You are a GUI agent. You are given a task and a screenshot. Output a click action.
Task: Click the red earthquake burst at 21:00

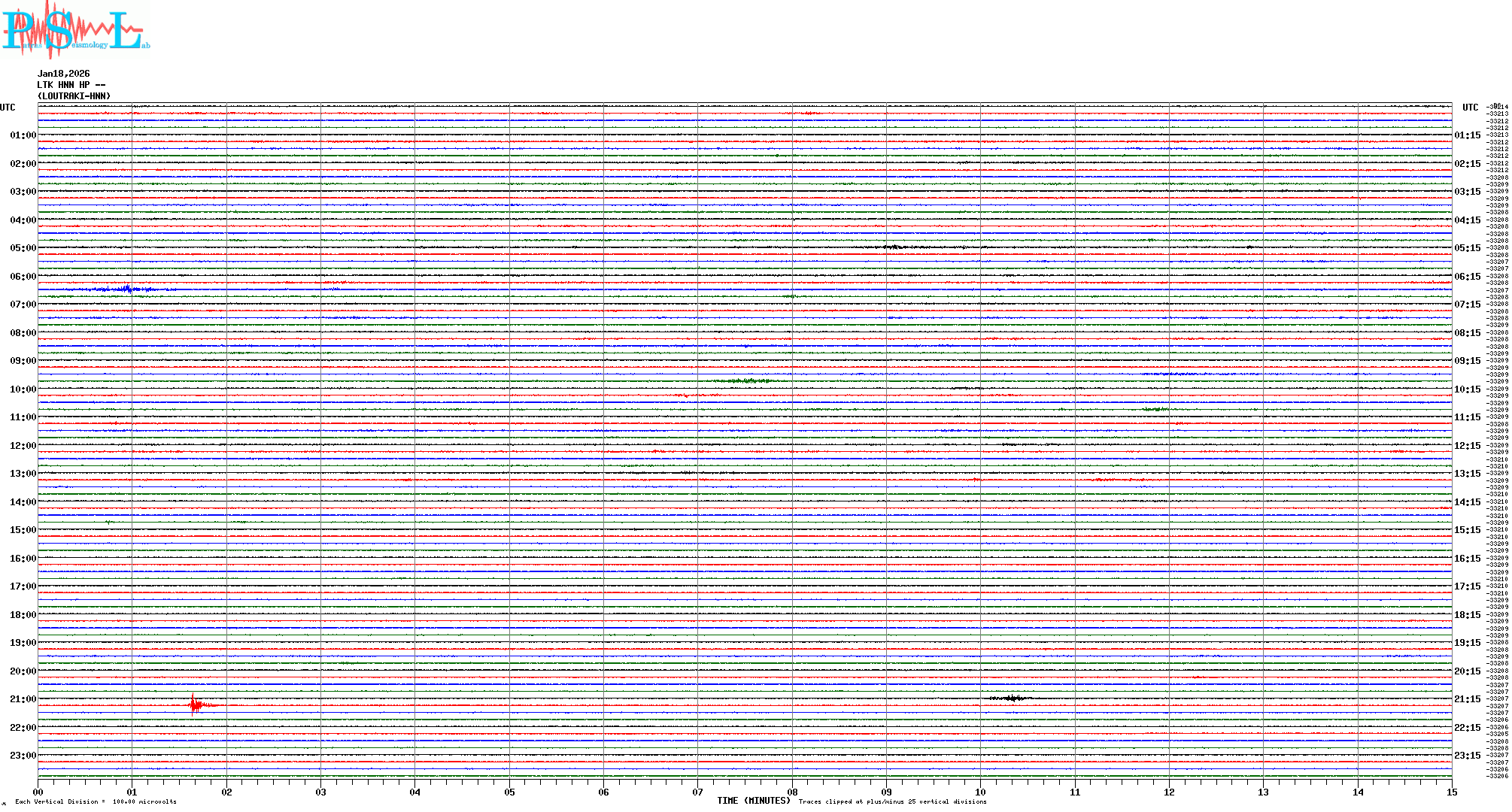pyautogui.click(x=196, y=704)
